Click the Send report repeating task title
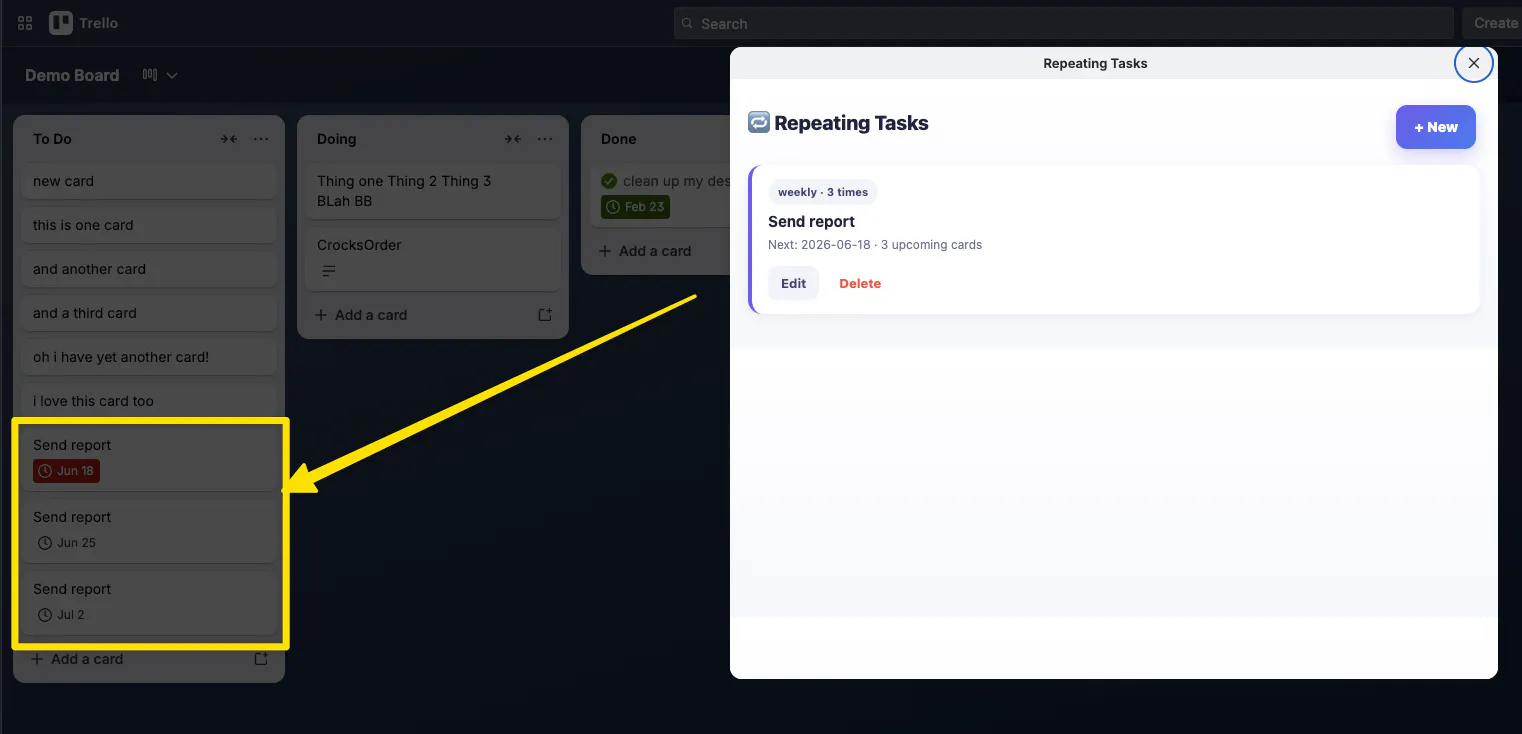Image resolution: width=1522 pixels, height=734 pixels. pos(812,222)
